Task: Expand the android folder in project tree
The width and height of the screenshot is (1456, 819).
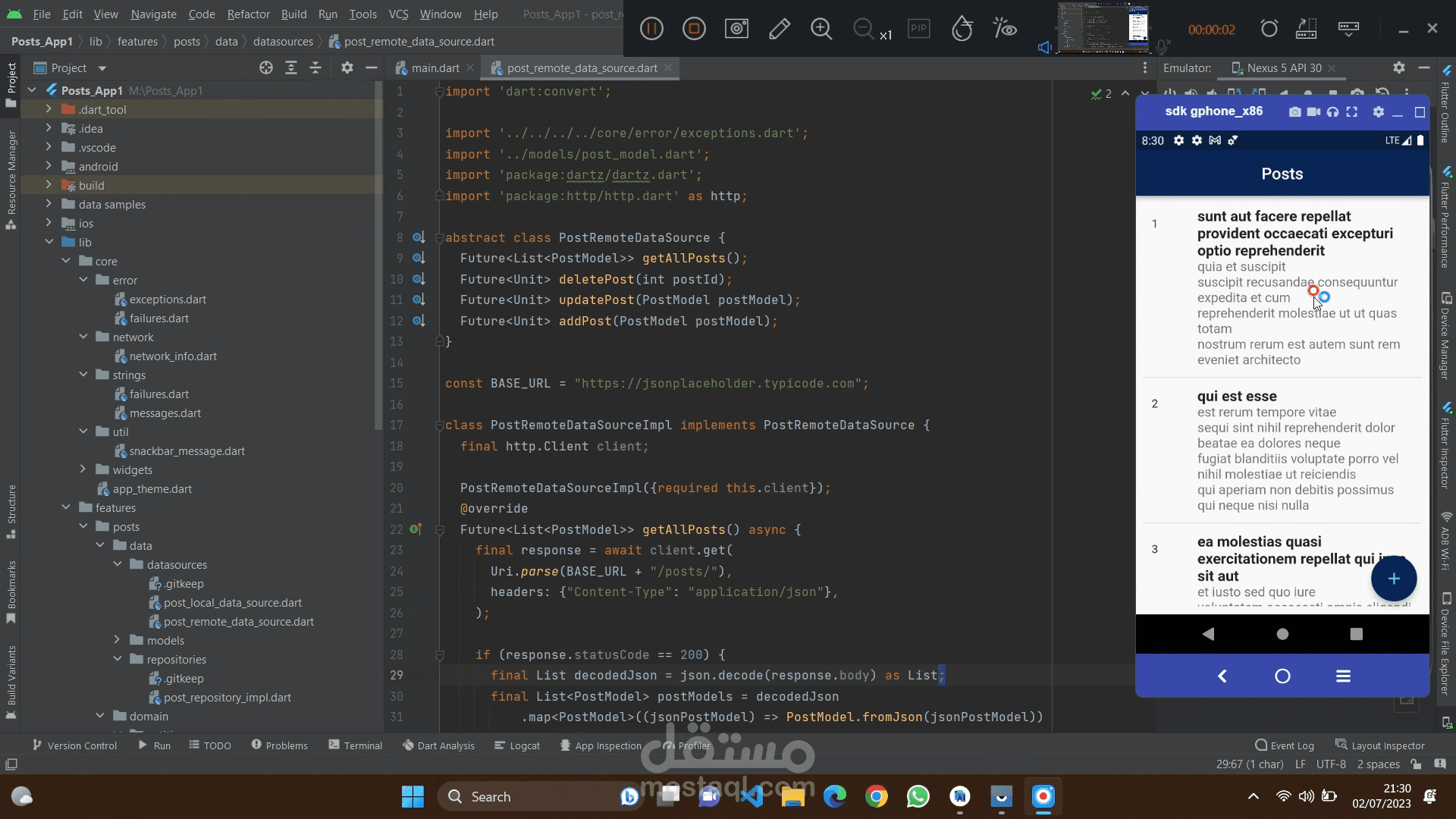Action: click(x=49, y=166)
